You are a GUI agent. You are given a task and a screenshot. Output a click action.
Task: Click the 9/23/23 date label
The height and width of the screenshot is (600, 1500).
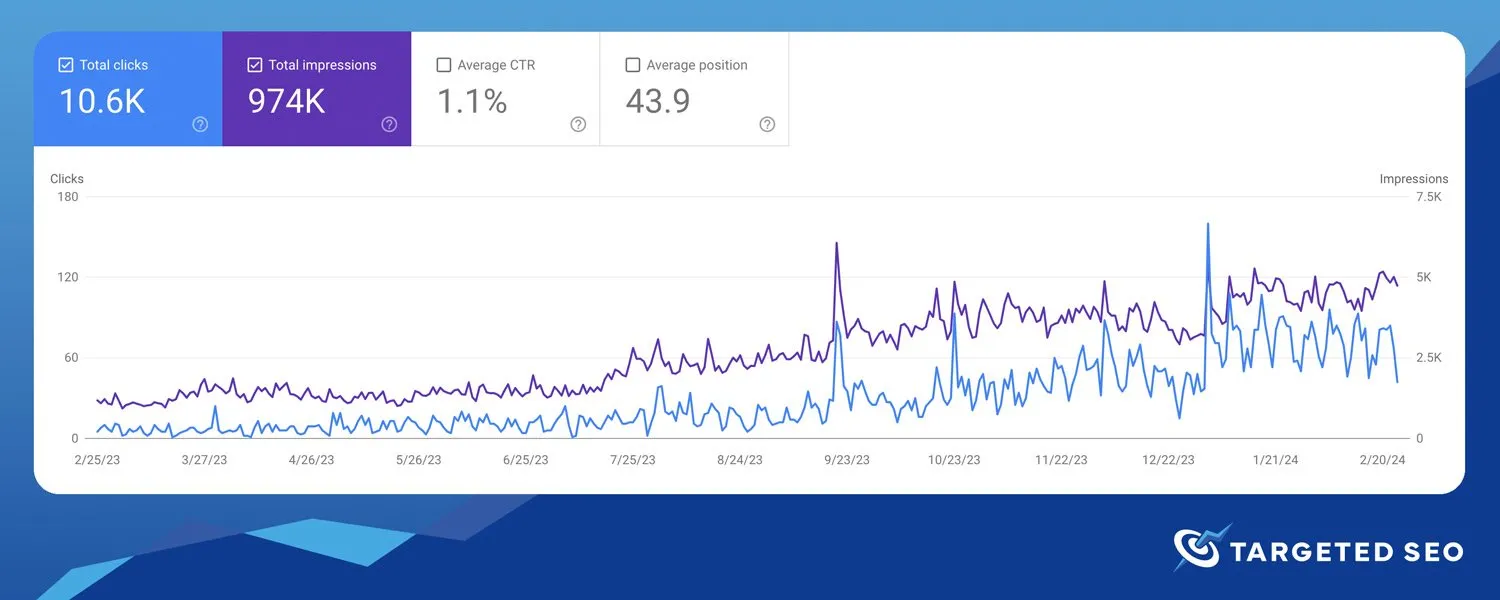(x=847, y=460)
